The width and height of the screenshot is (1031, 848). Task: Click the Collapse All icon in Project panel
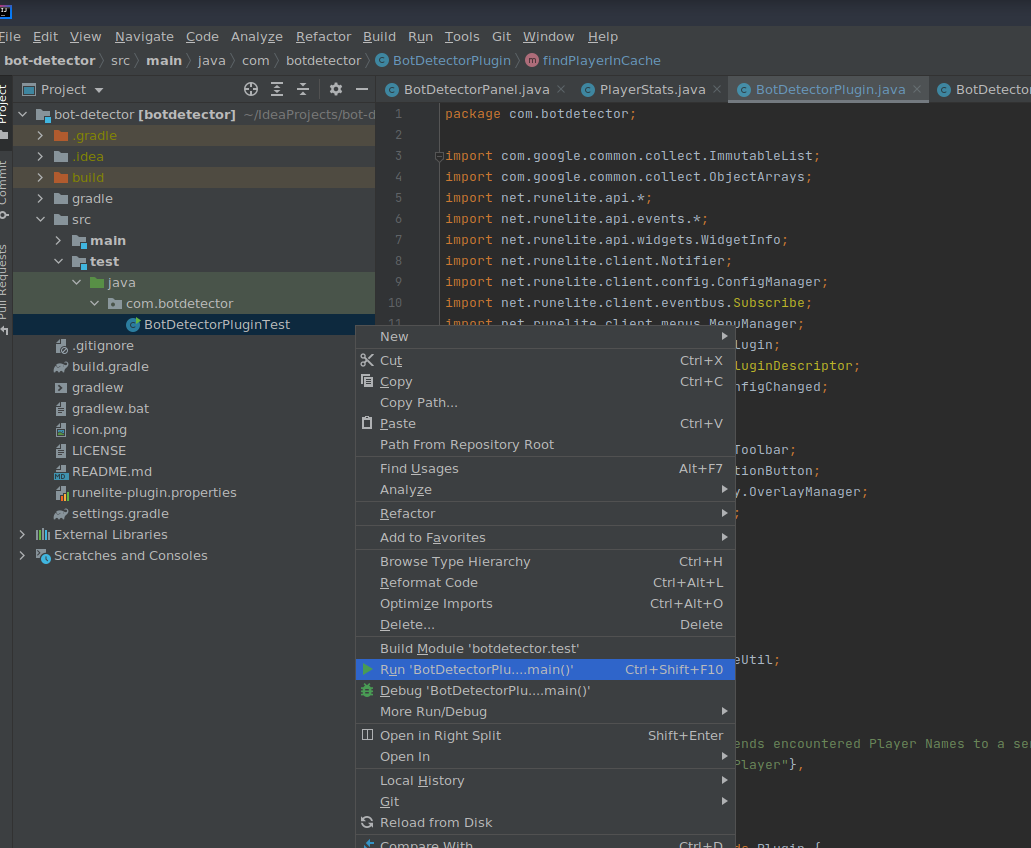(x=303, y=89)
